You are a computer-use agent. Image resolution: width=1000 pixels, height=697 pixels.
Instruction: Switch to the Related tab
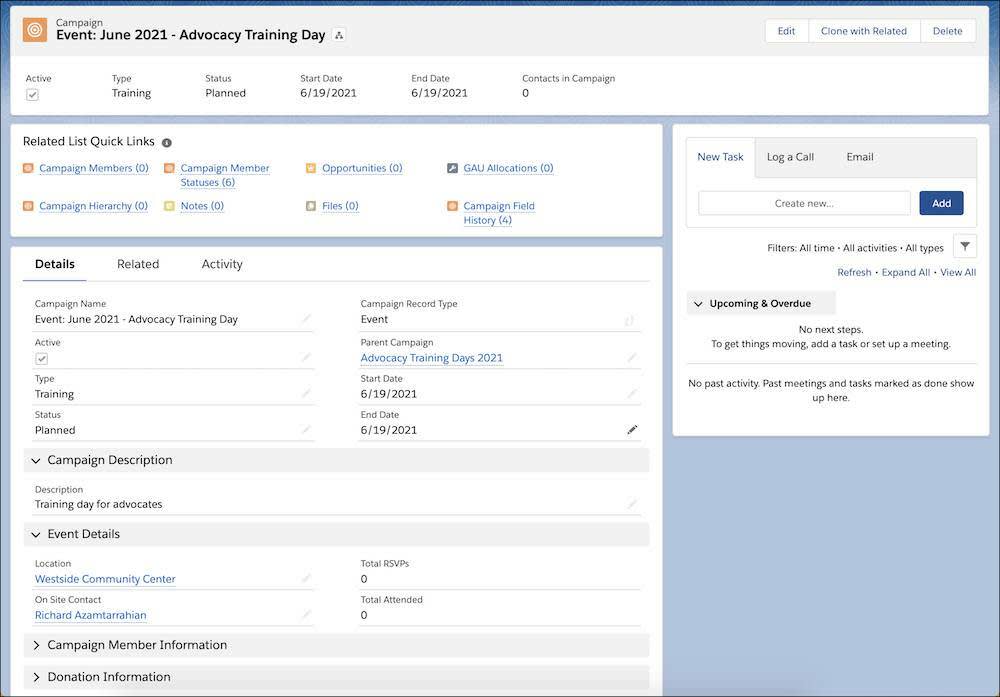[x=138, y=263]
